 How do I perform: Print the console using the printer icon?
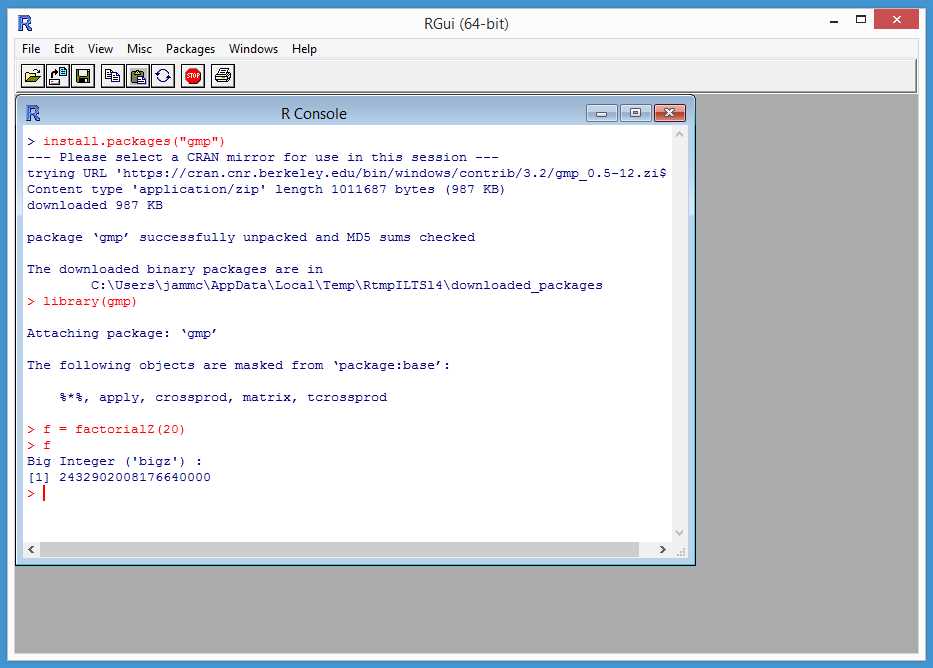coord(222,75)
